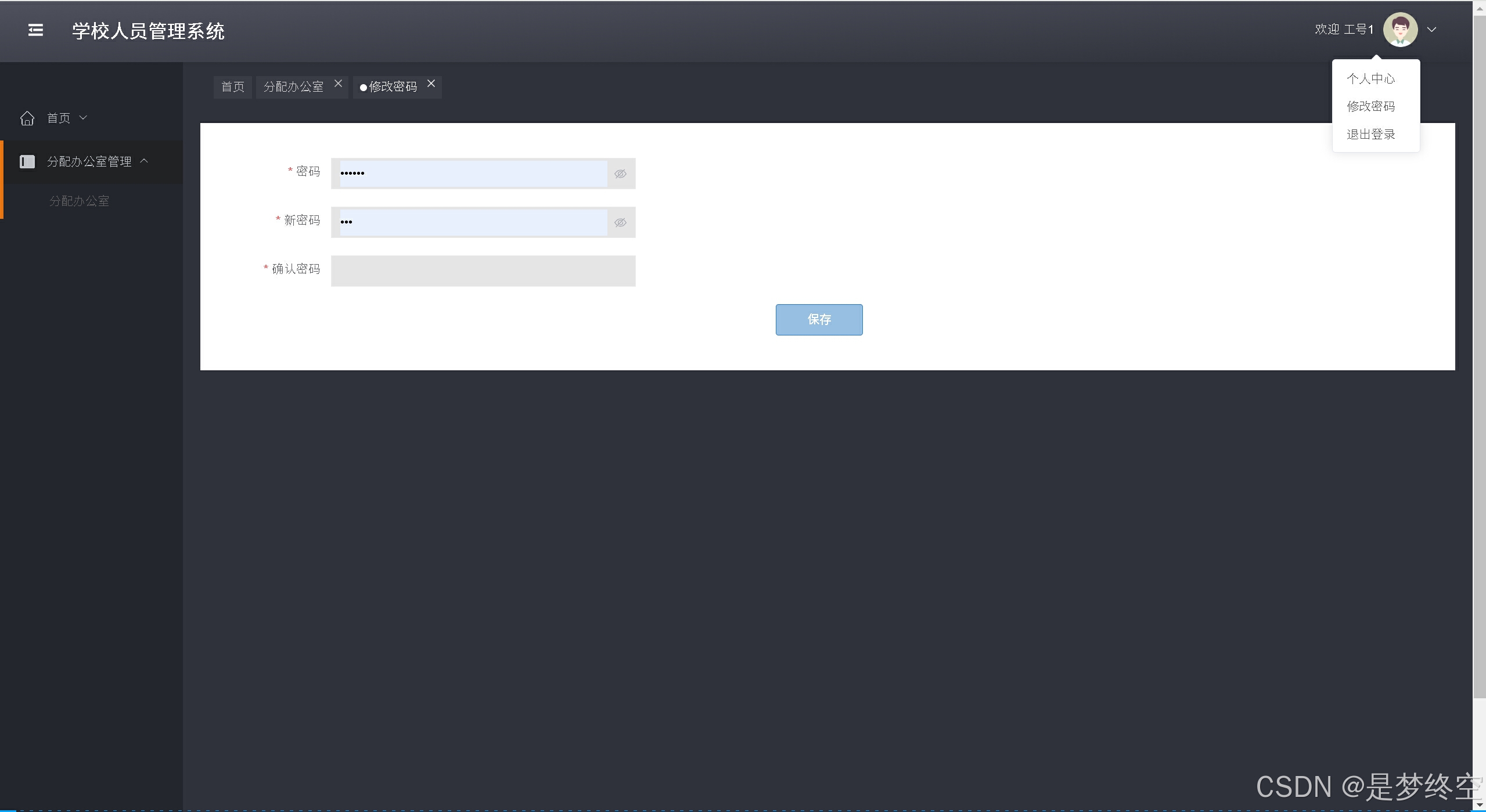Switch to the 分配办公室 tab
Screen dimensions: 1486x812
(x=293, y=87)
